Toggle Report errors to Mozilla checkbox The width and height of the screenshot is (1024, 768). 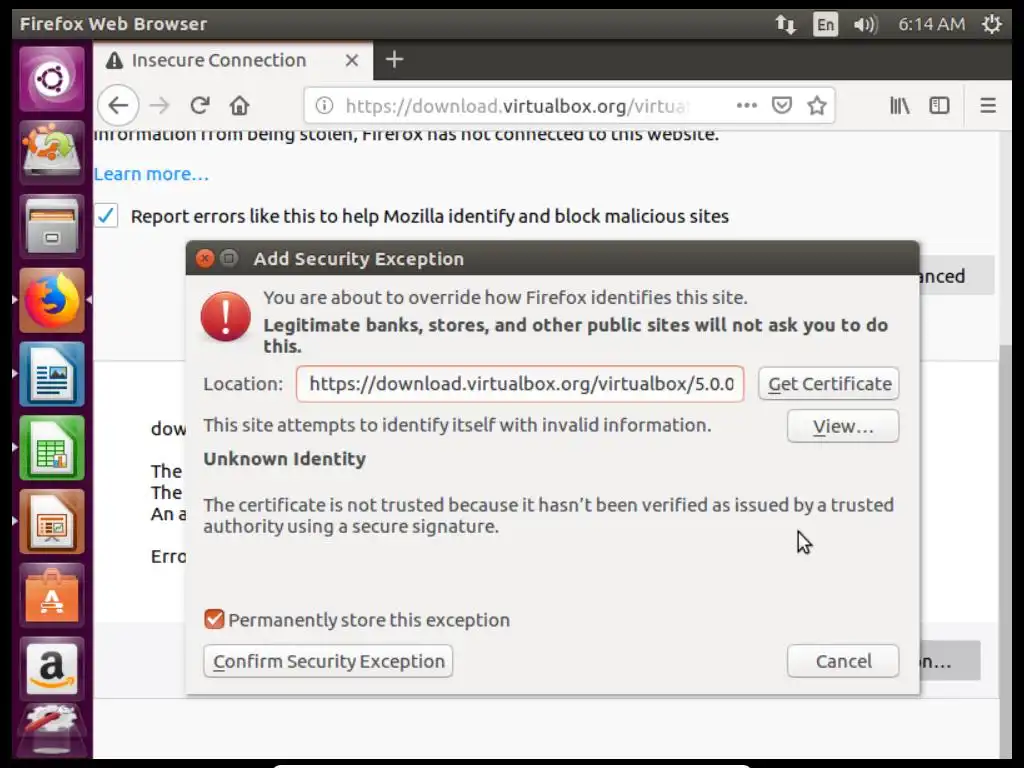tap(106, 216)
